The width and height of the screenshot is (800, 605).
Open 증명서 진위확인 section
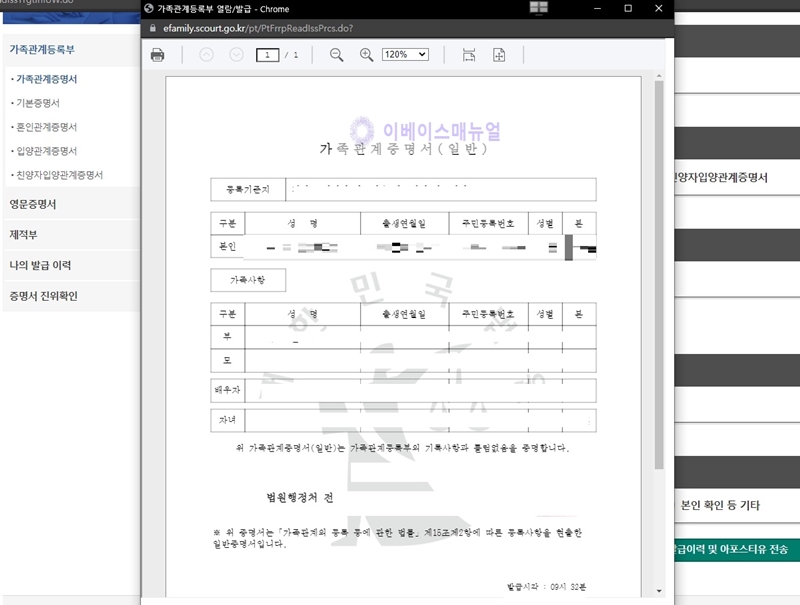(43, 296)
